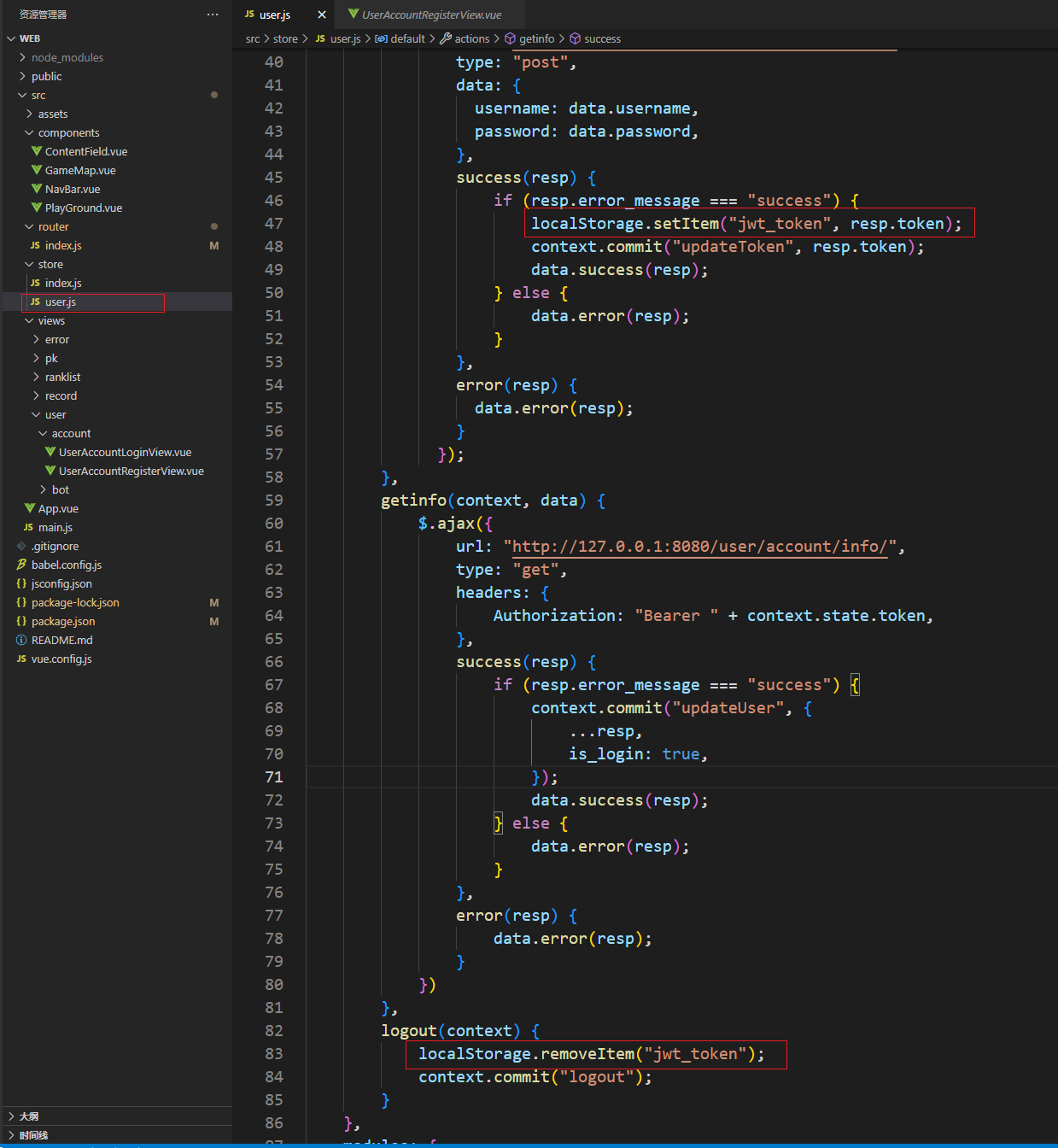Click the getinfo breadcrumb text

click(x=536, y=38)
